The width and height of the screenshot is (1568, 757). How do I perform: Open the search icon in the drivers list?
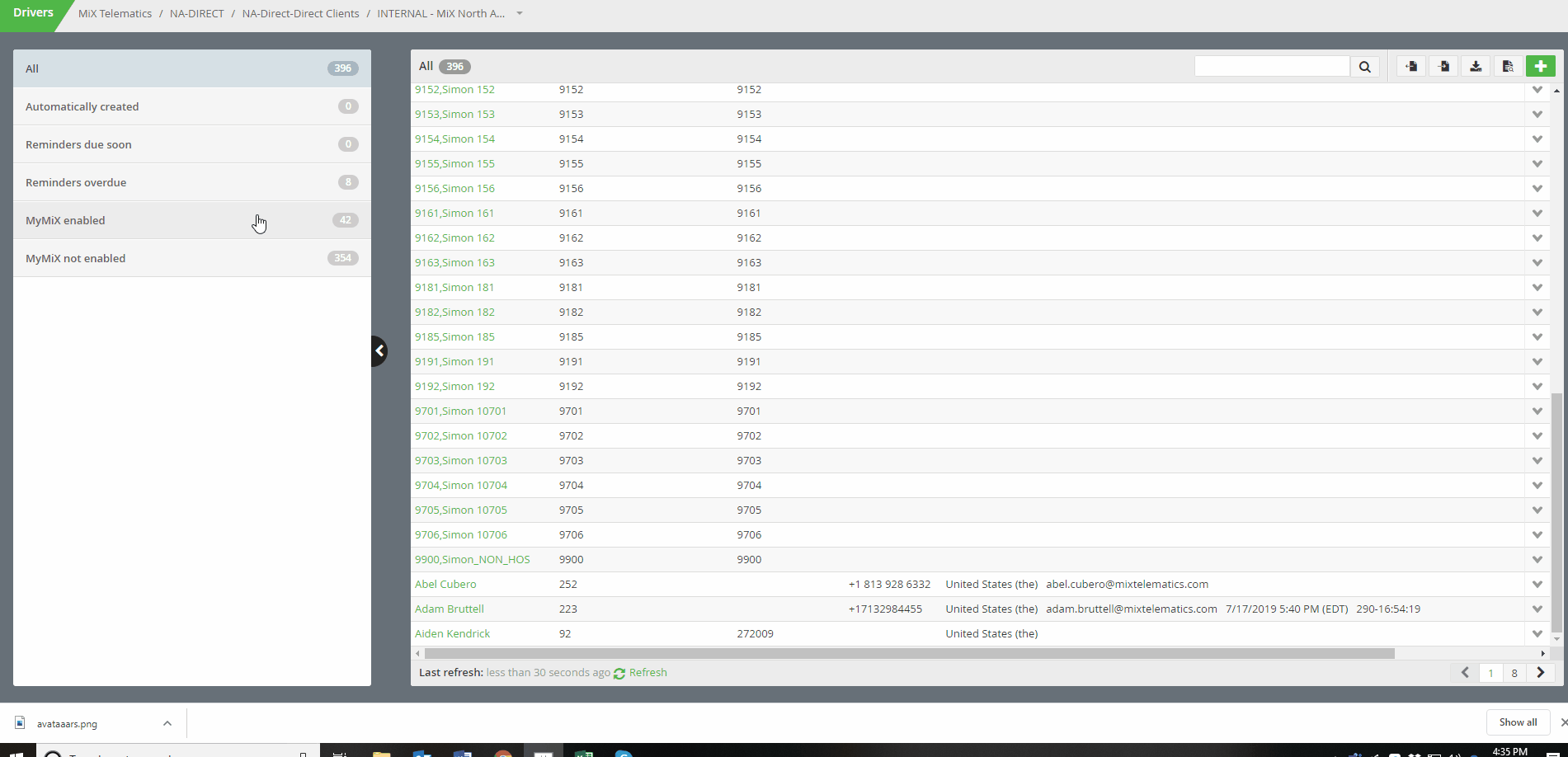(x=1365, y=66)
